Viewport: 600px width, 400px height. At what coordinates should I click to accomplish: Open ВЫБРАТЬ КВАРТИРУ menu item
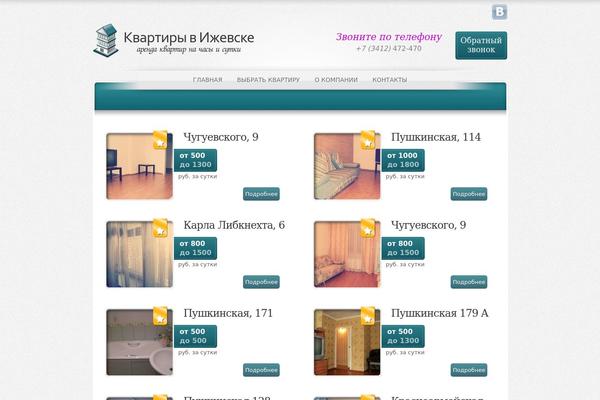coord(268,80)
